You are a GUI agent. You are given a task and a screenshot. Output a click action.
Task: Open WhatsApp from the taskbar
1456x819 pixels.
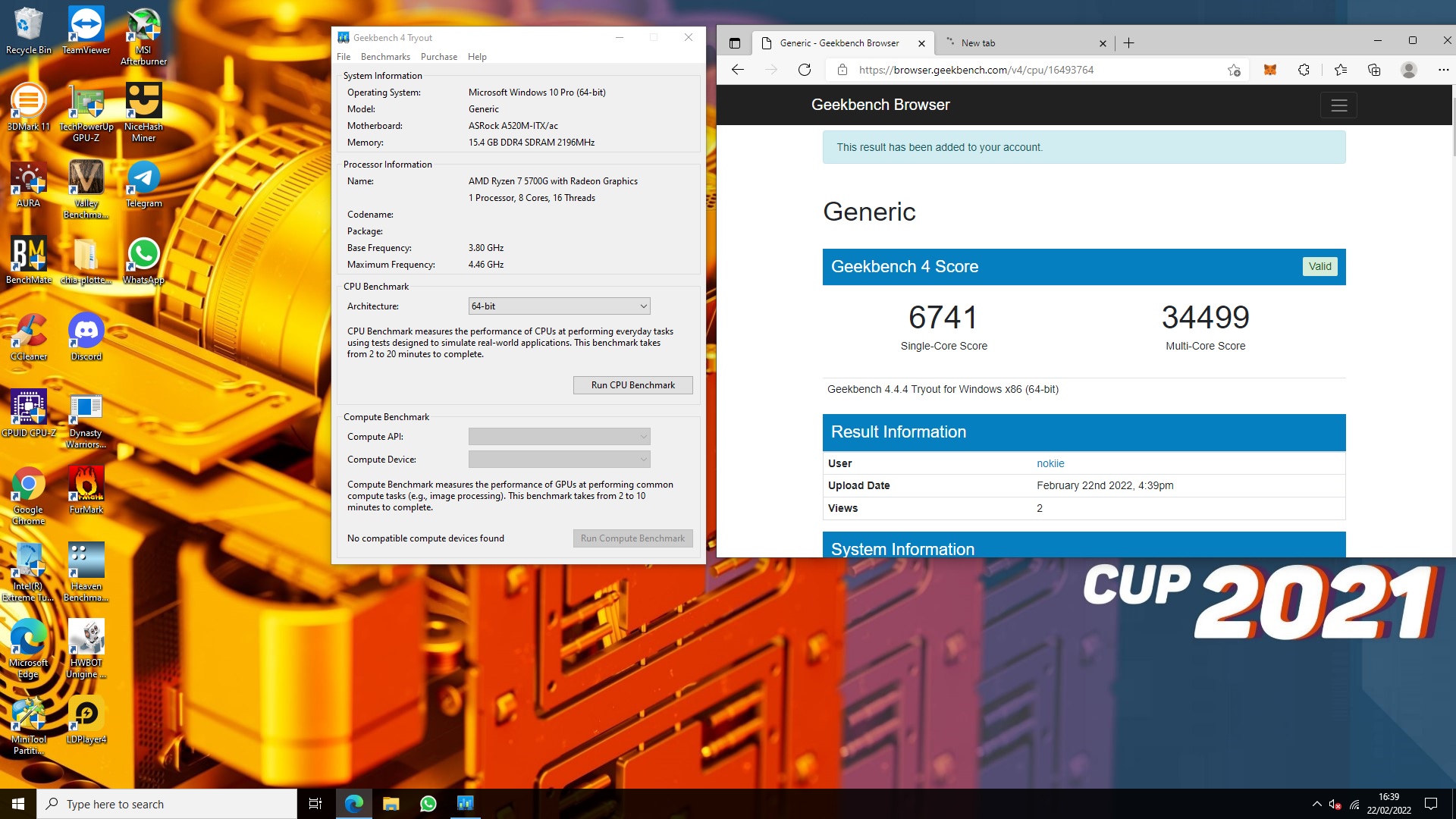428,804
